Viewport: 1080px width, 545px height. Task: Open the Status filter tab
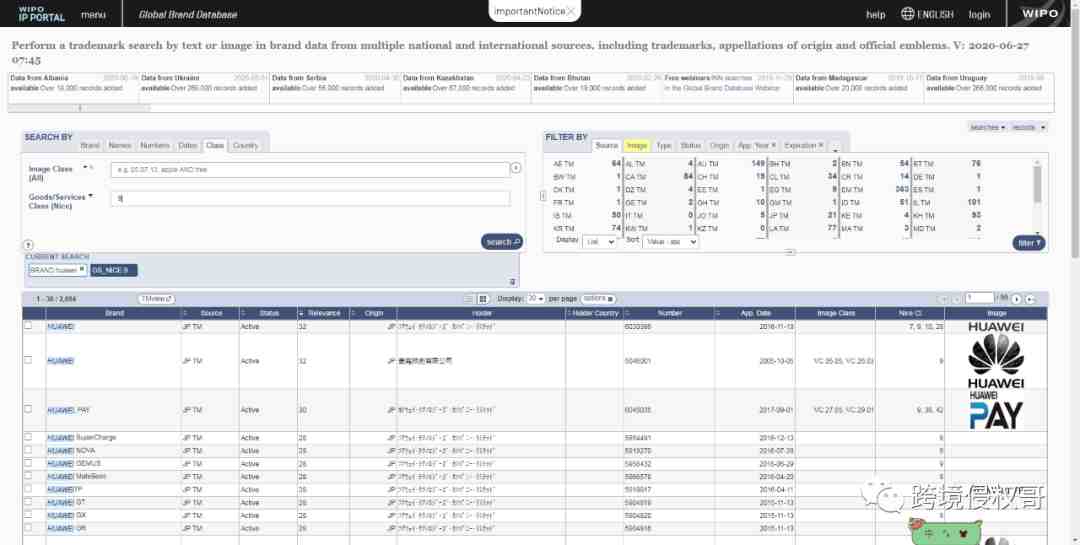(690, 145)
